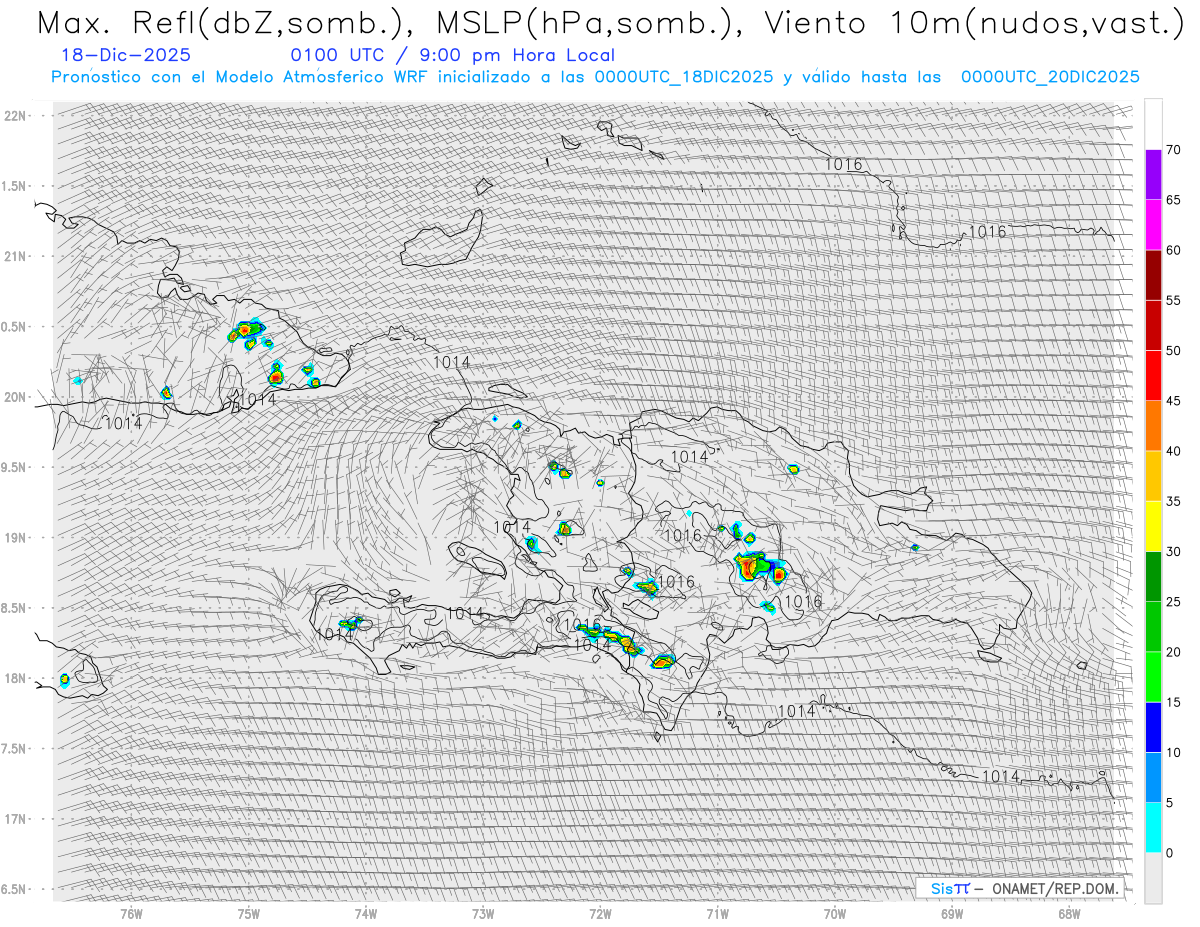Pick the dark blue 10-15 dBZ colorbar segment
This screenshot has width=1200, height=927.
pos(1153,727)
